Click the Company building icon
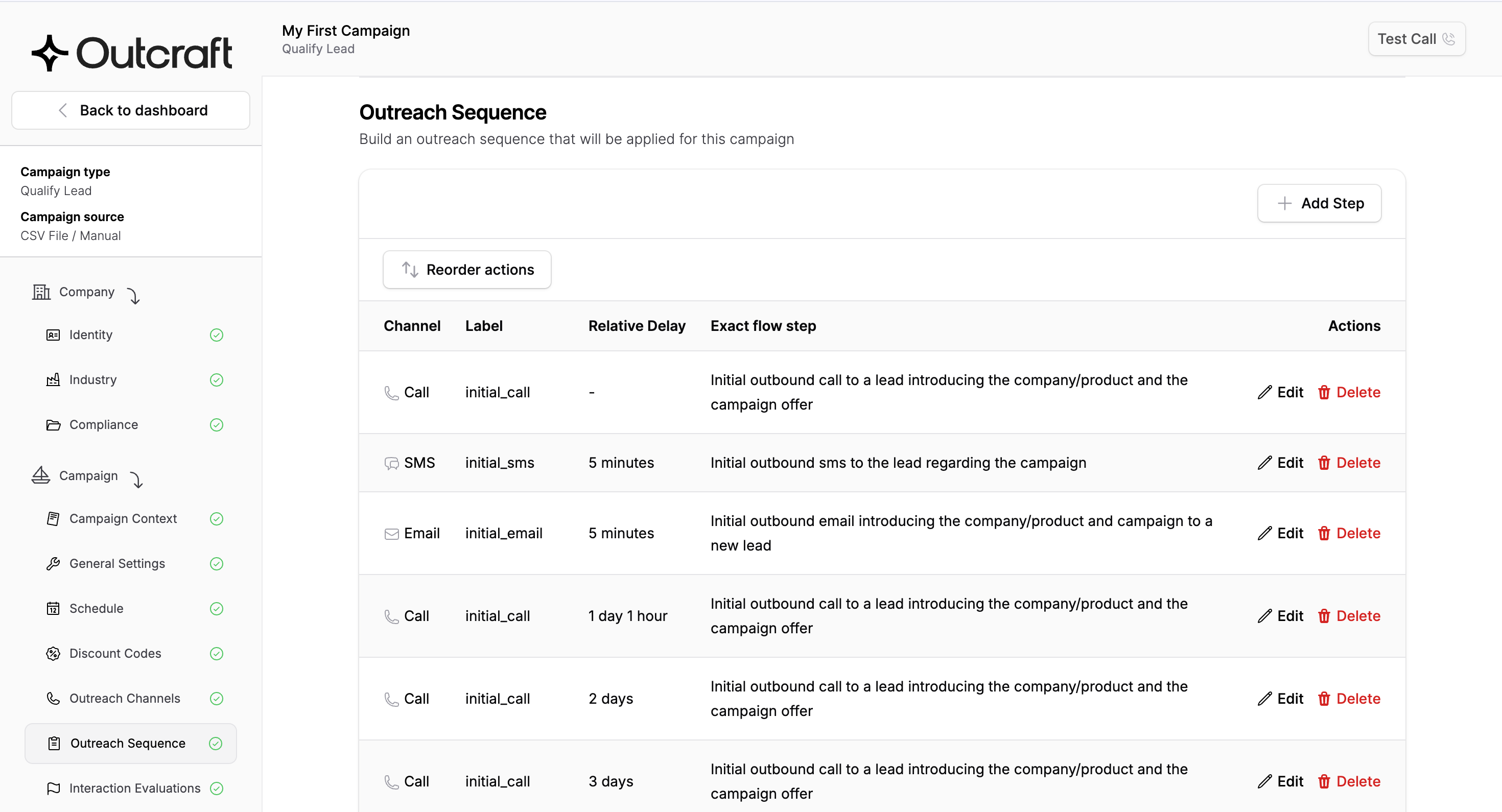The width and height of the screenshot is (1502, 812). [x=41, y=292]
